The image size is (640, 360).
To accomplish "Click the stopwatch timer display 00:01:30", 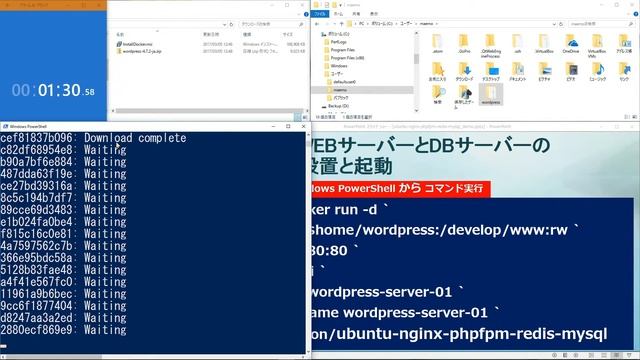I will (x=53, y=90).
